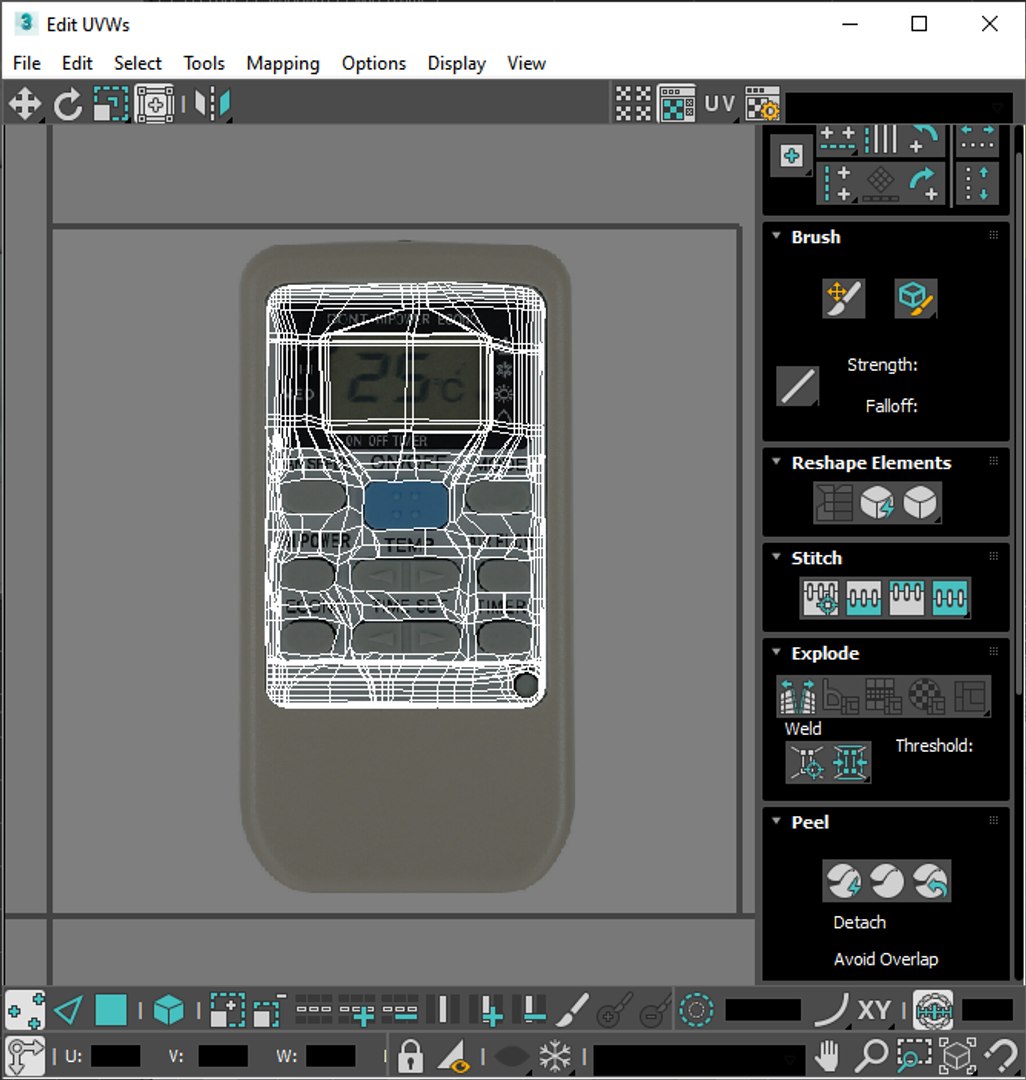Screen dimensions: 1026x1080
Task: Collapse the Brush rollout
Action: [776, 236]
